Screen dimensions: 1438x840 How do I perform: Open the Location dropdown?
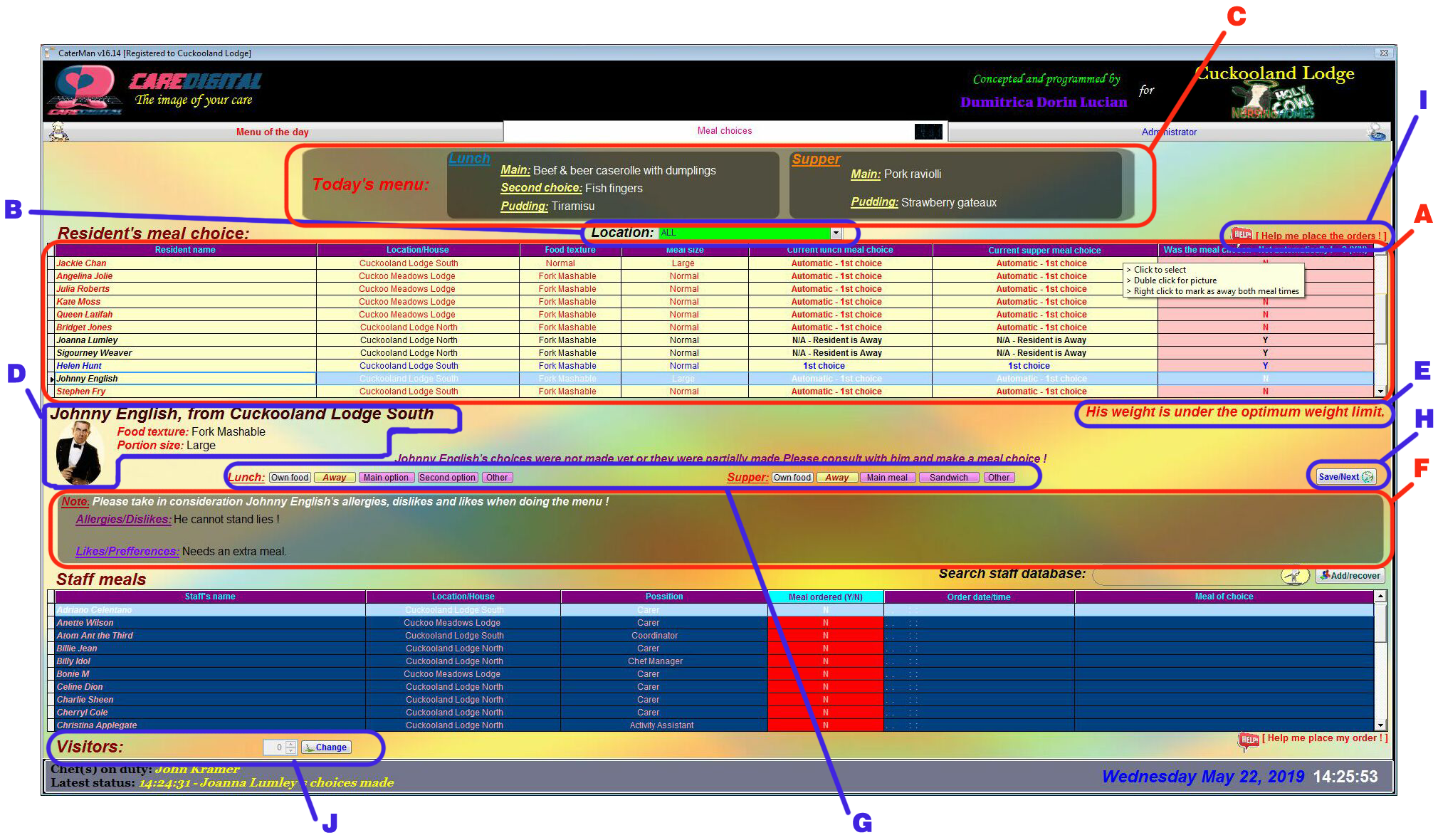pos(836,233)
